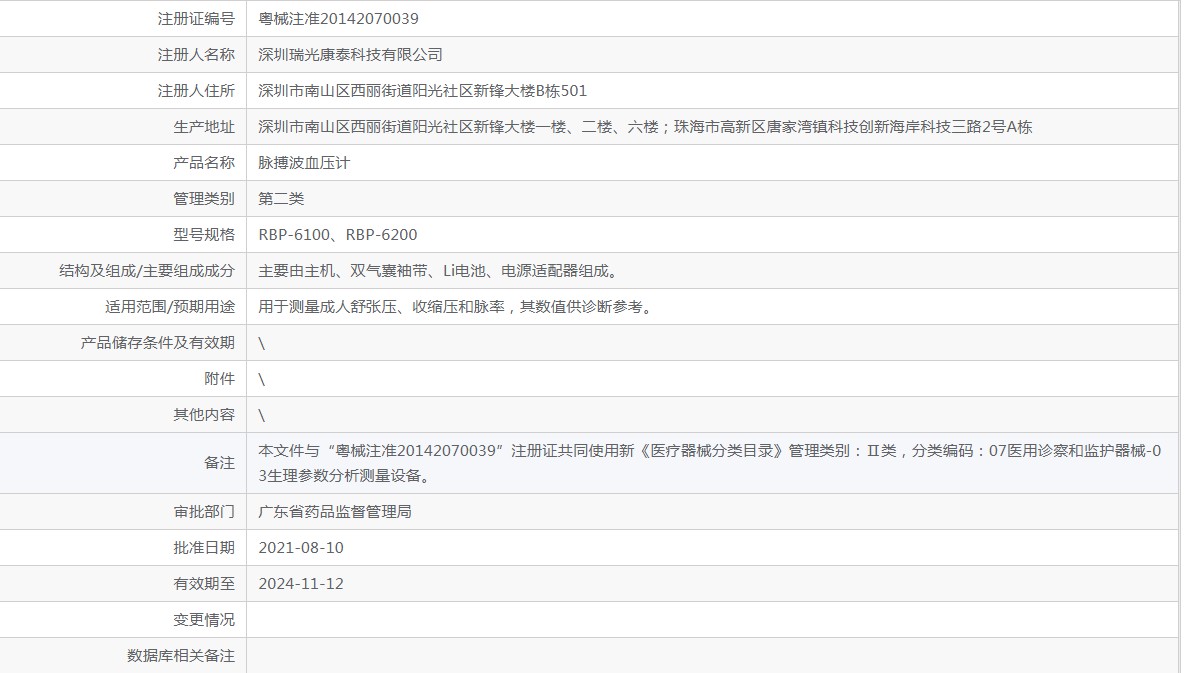Screen dimensions: 1186x673
Task: Click the 第二类 value
Action: [x=281, y=199]
